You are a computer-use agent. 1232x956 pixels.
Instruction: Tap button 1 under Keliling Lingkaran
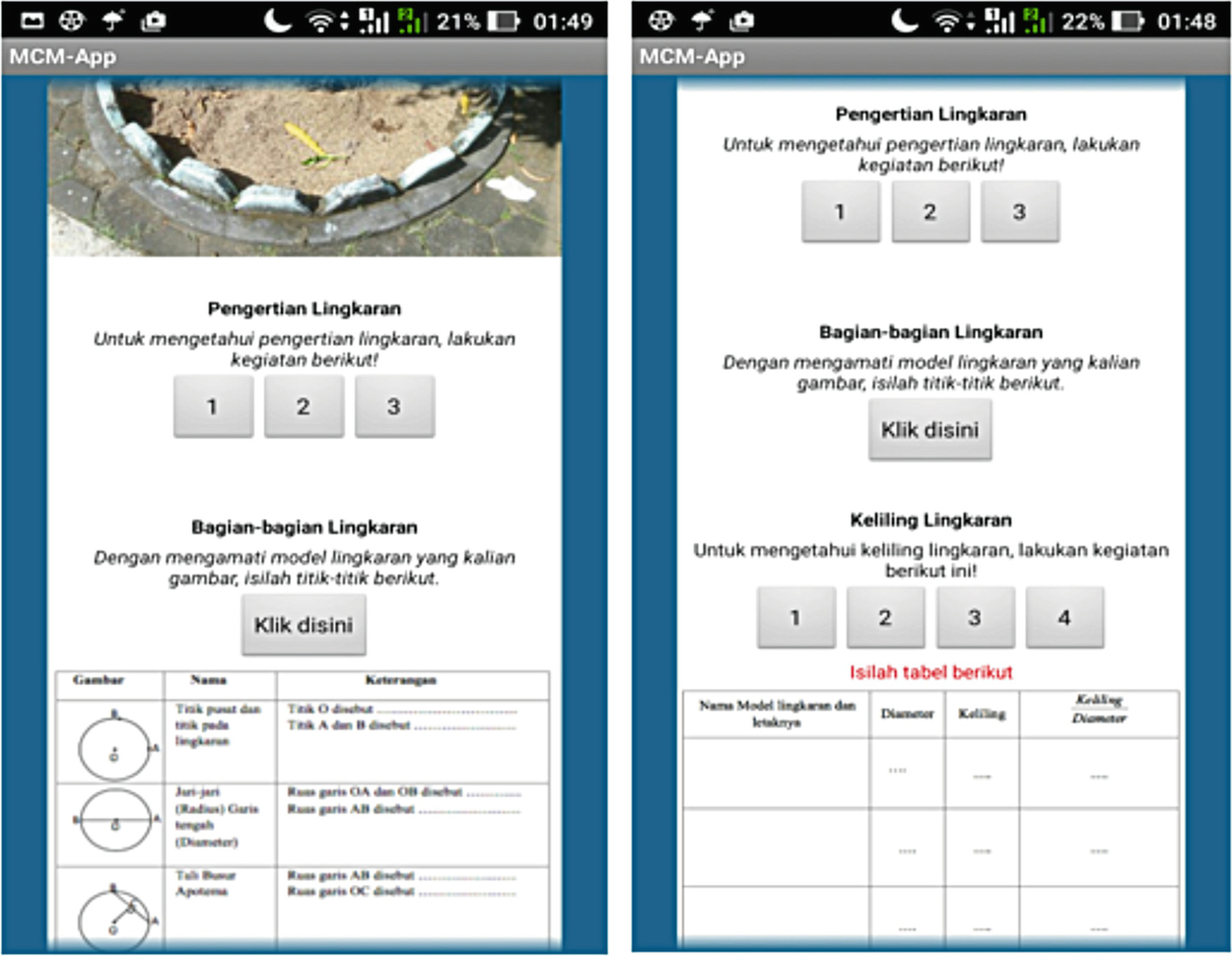[796, 618]
